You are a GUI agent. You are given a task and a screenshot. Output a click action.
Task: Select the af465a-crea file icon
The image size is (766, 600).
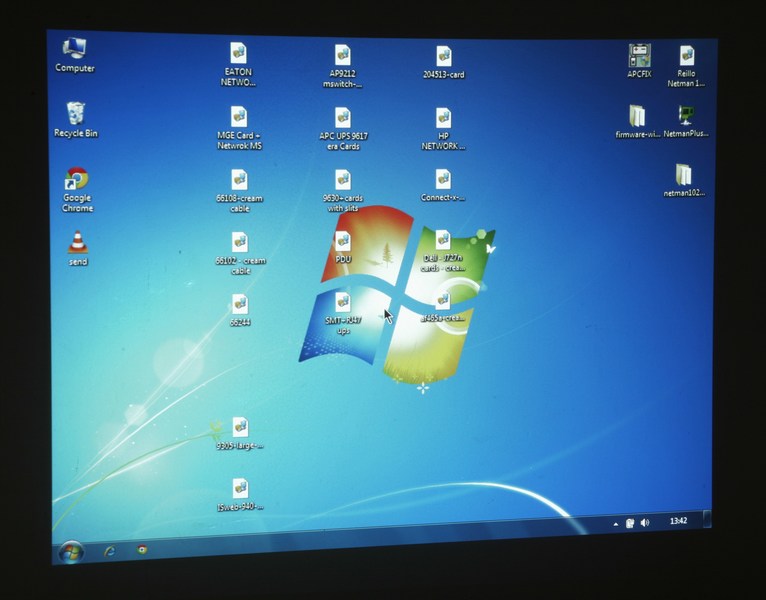coord(443,307)
